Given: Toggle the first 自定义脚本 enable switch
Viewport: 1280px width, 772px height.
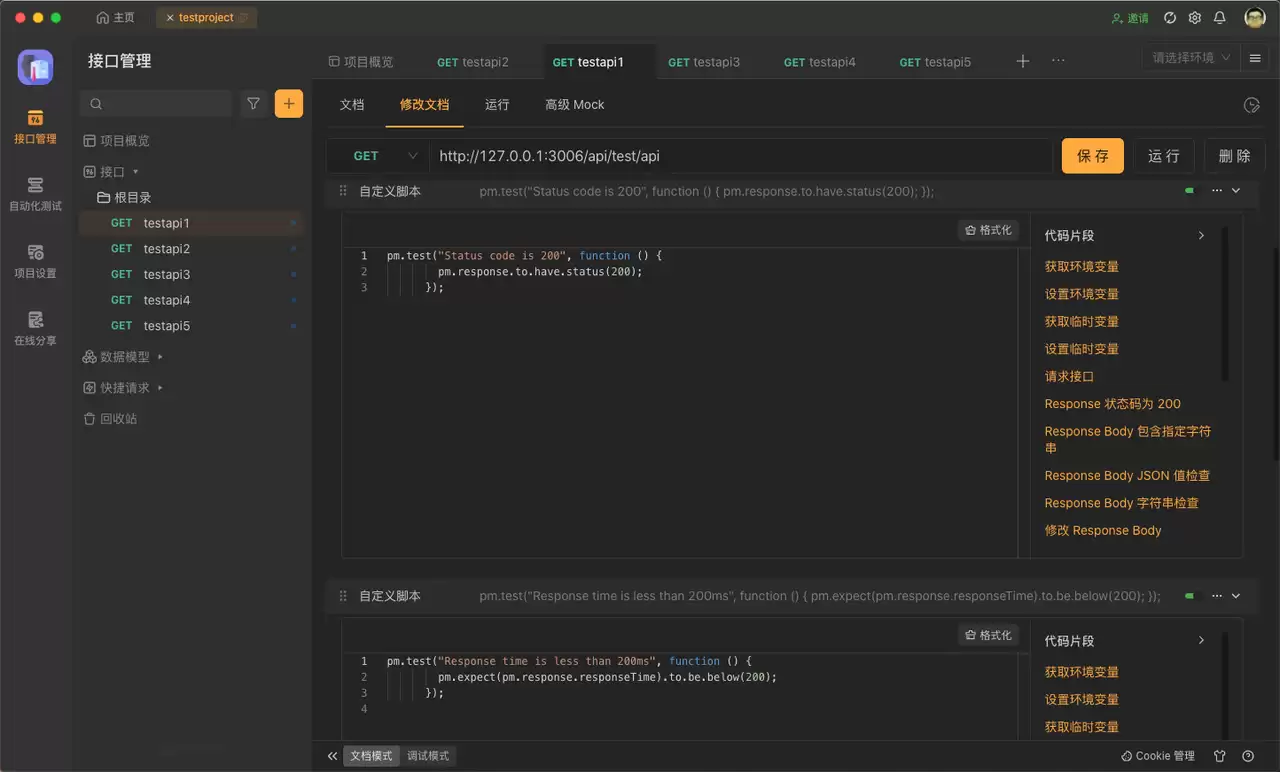Looking at the screenshot, I should 1189,190.
